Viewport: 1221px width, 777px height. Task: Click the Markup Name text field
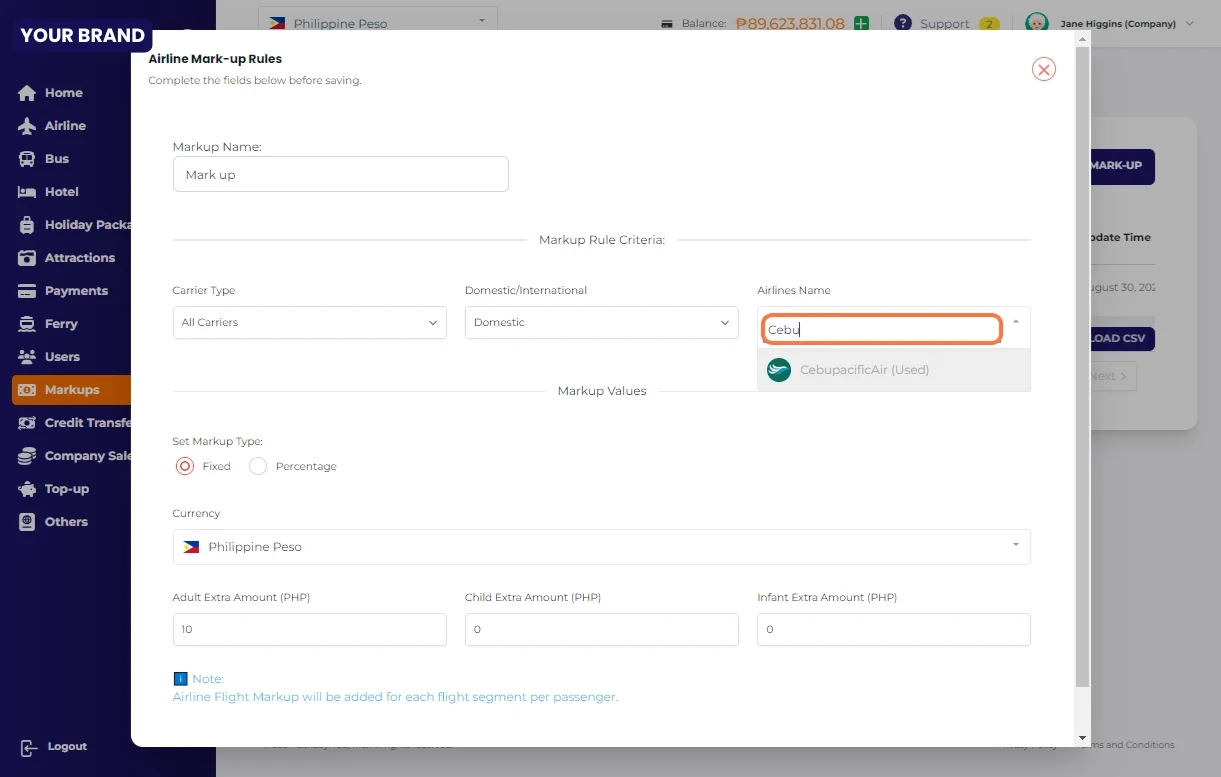tap(340, 174)
